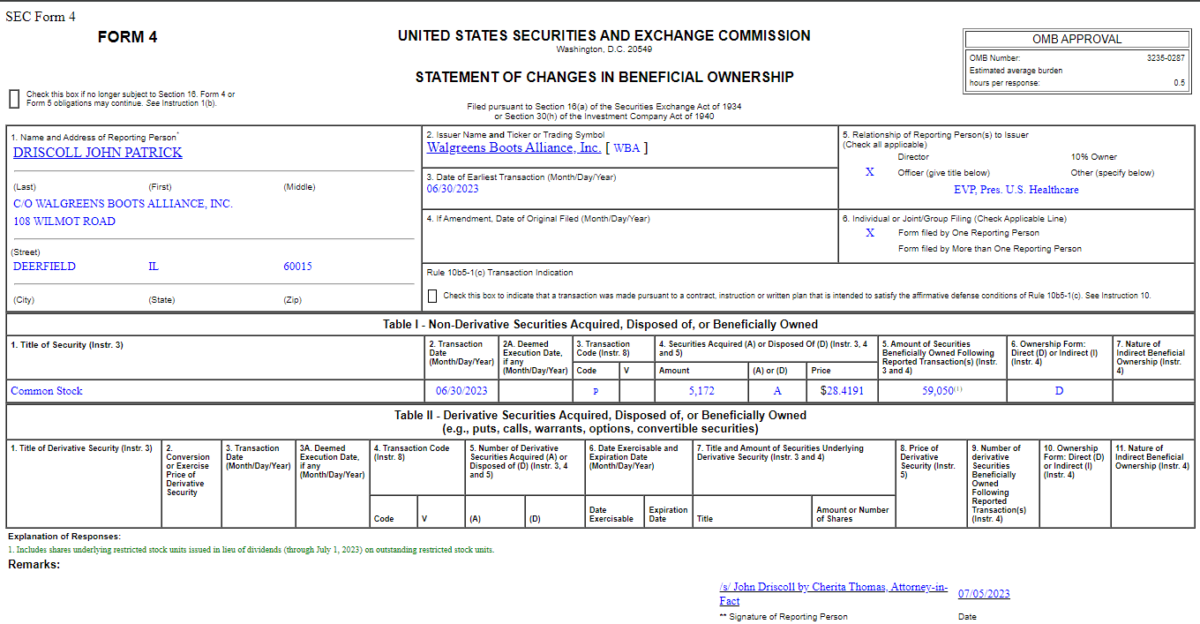Viewport: 1200px width, 624px height.
Task: Click the 10% Owner label
Action: (x=1094, y=157)
